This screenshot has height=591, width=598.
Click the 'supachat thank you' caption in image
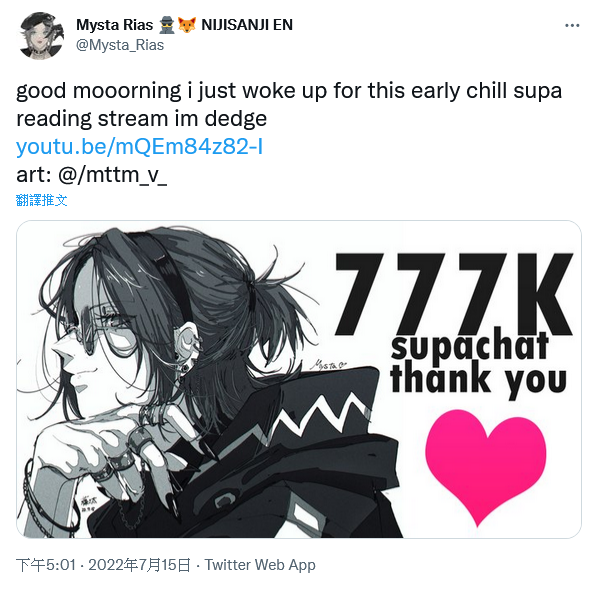click(478, 363)
